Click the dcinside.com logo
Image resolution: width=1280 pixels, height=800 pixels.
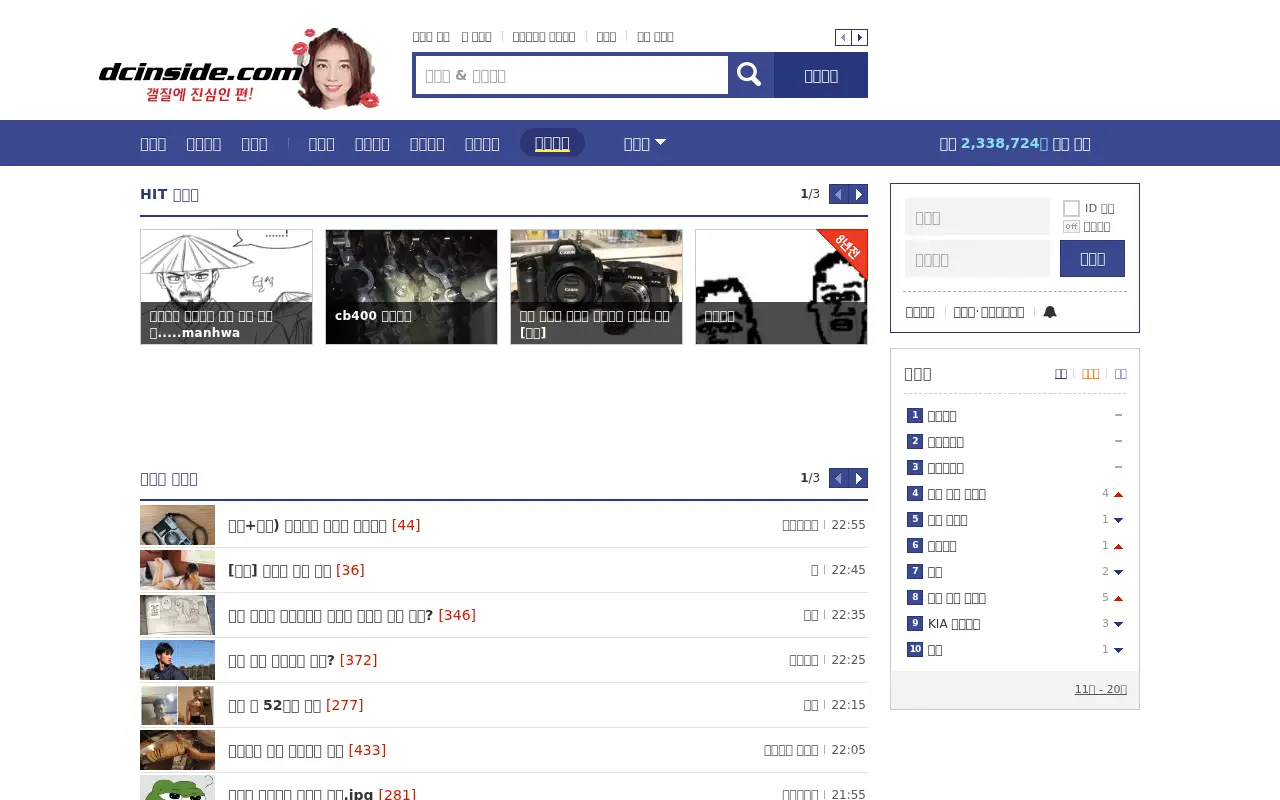point(200,72)
